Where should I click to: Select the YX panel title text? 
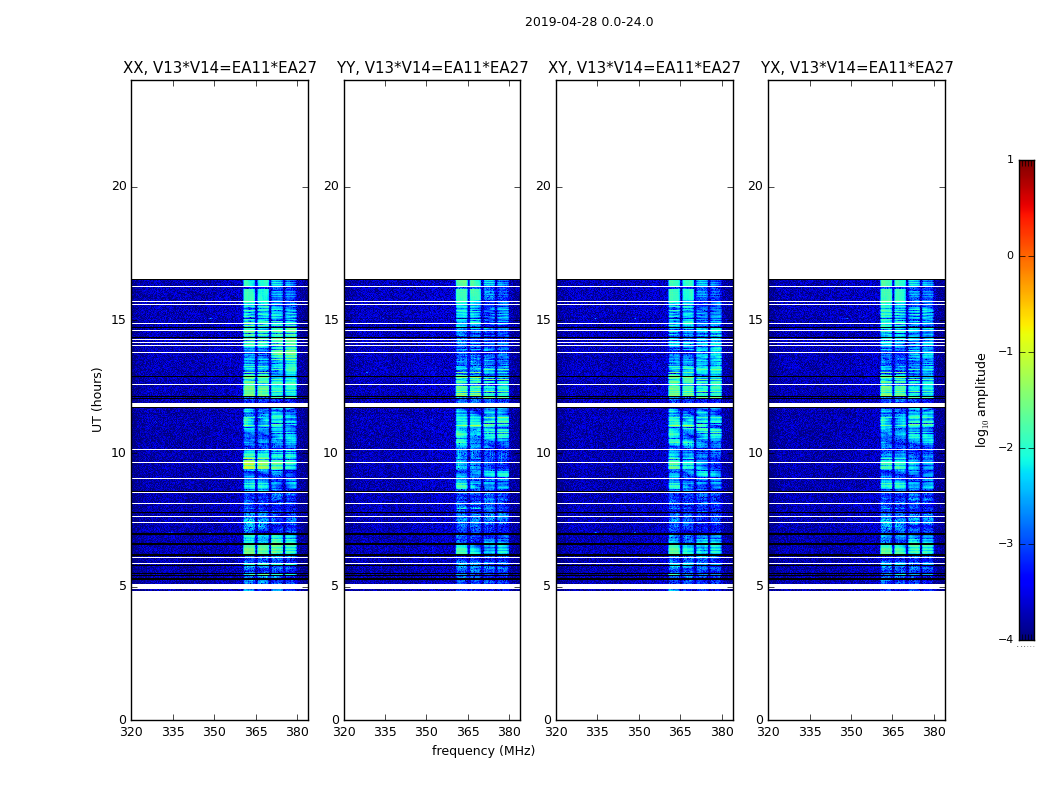click(856, 68)
